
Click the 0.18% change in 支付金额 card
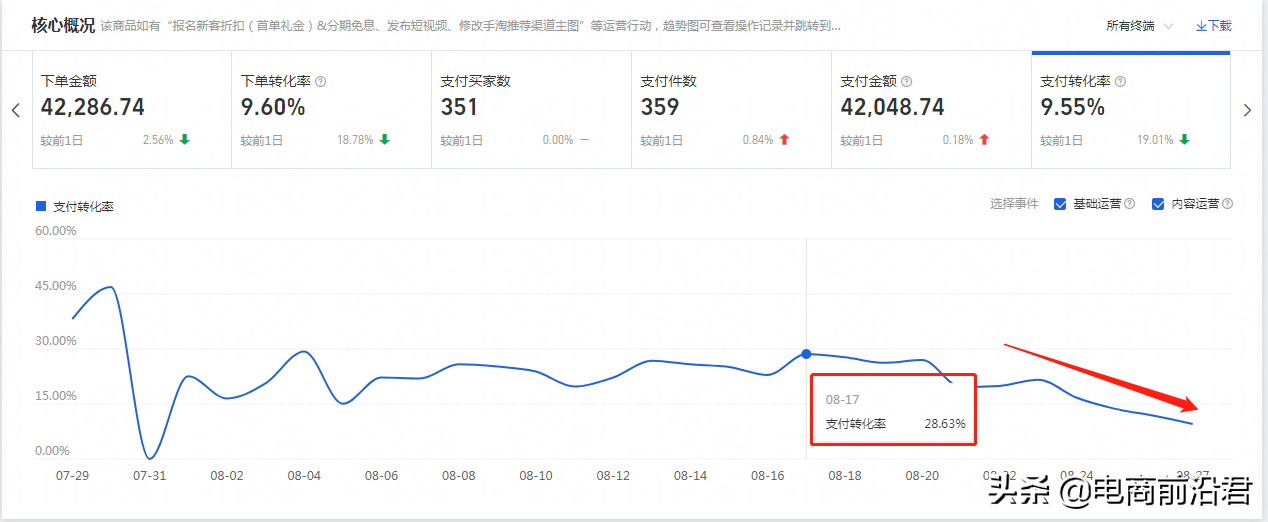pyautogui.click(x=958, y=140)
